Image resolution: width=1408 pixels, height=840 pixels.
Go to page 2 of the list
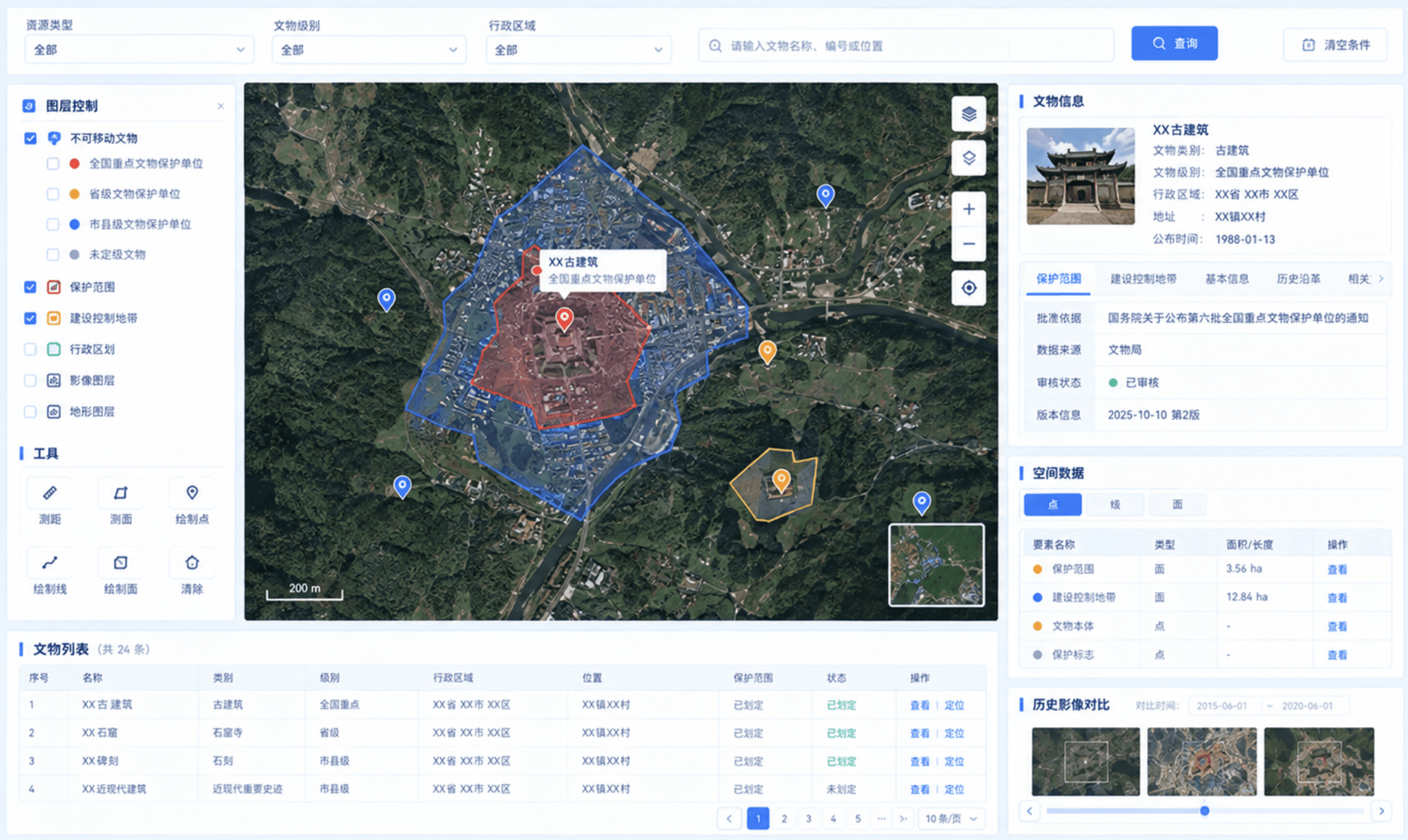tap(784, 819)
